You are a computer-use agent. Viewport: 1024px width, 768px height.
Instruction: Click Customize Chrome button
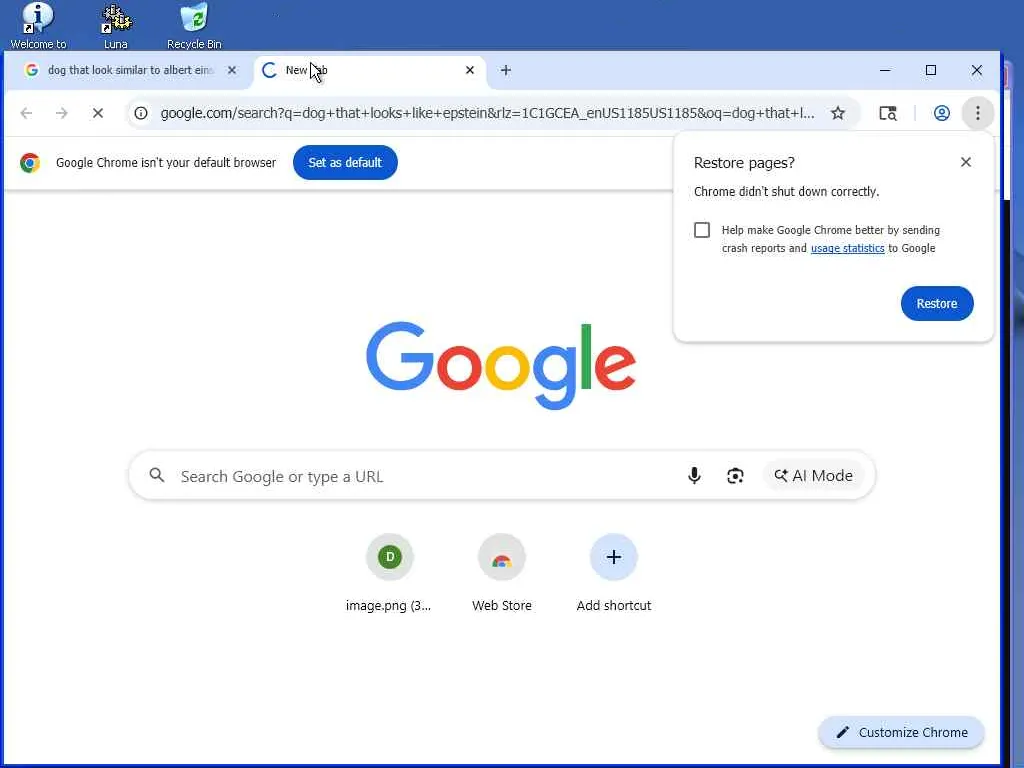pyautogui.click(x=901, y=732)
